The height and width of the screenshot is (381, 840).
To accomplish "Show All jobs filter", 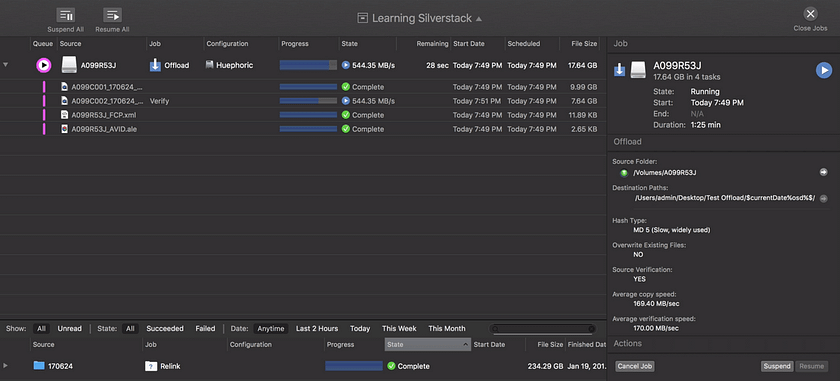I will click(x=41, y=328).
